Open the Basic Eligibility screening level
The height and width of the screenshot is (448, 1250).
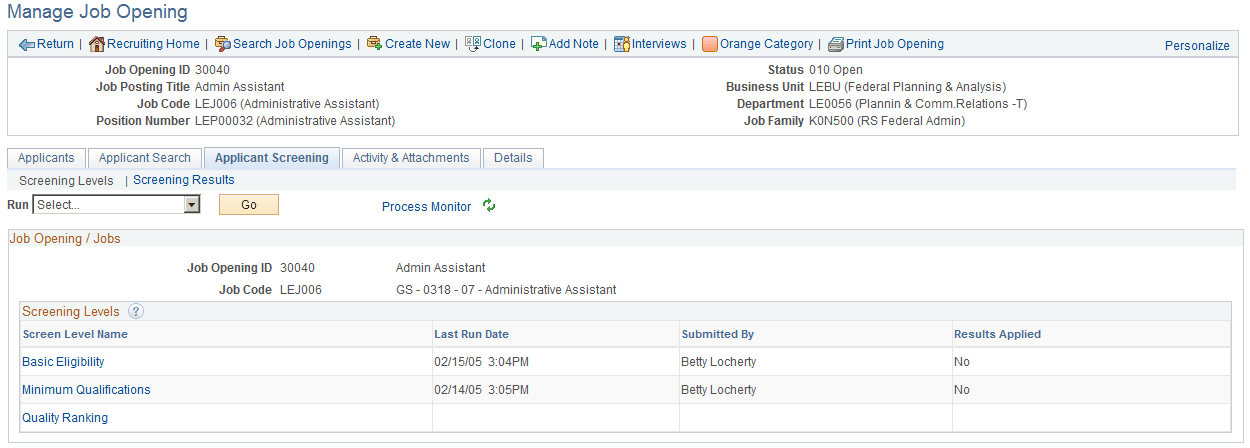click(x=63, y=362)
